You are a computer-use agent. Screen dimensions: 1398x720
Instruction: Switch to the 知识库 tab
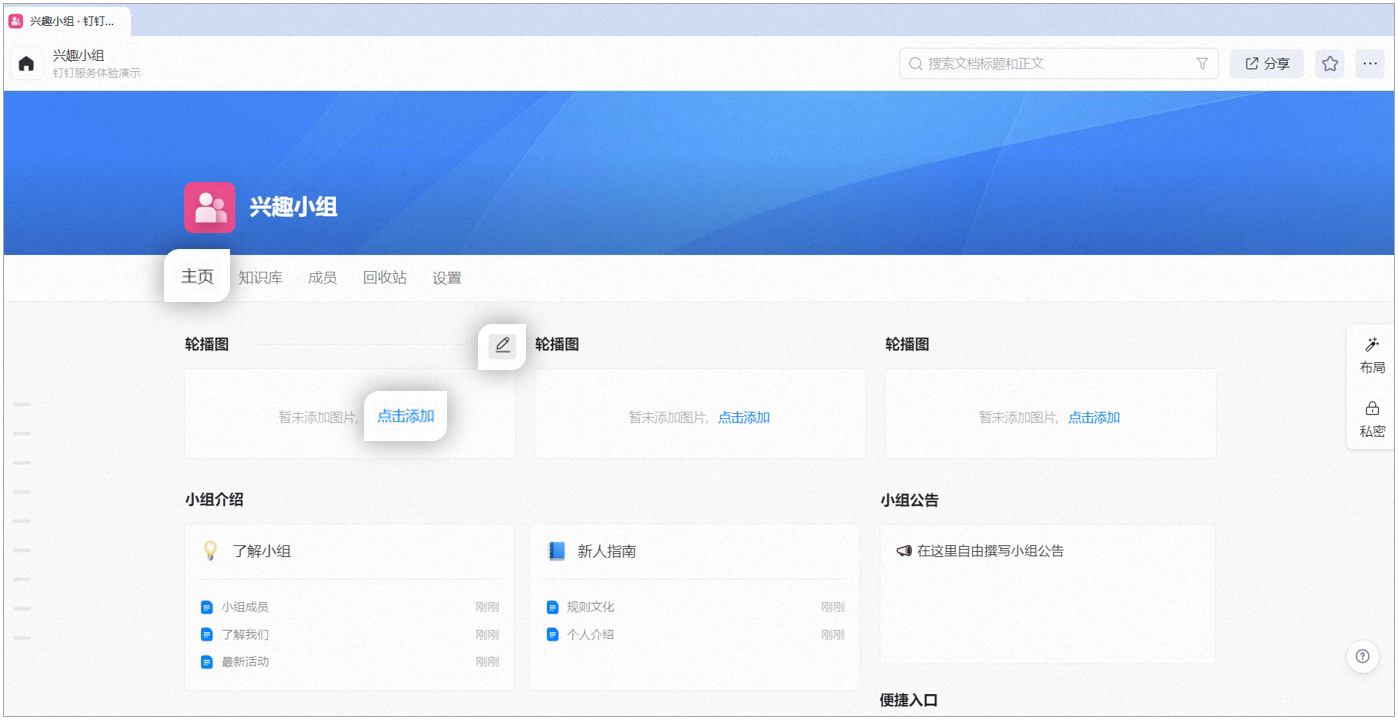pos(260,278)
